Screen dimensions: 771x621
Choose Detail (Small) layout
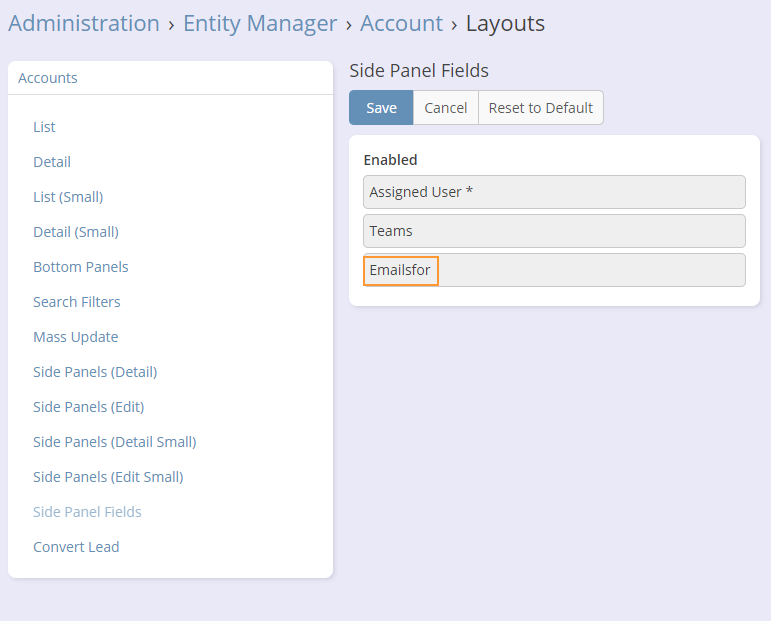(x=76, y=232)
